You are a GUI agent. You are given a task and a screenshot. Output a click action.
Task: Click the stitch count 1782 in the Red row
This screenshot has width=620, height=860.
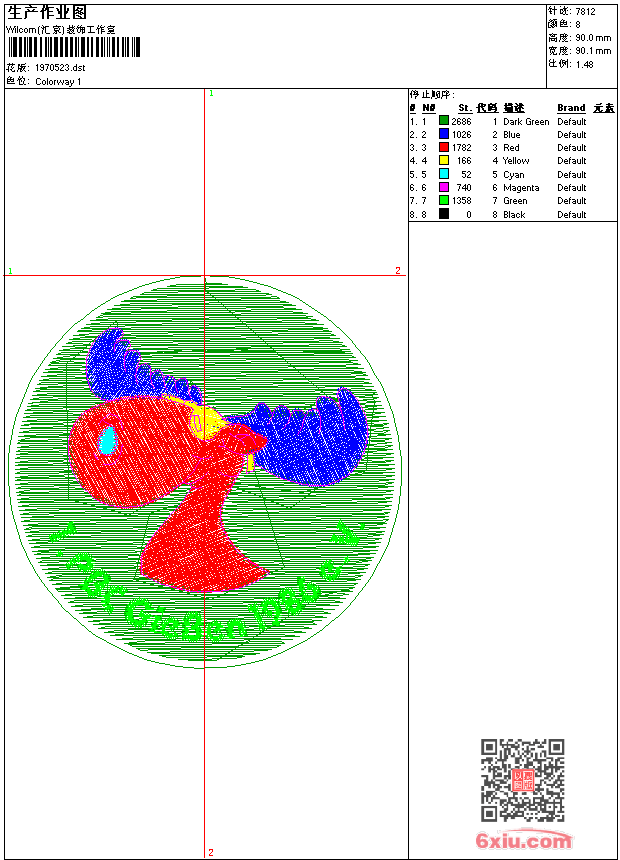[461, 148]
